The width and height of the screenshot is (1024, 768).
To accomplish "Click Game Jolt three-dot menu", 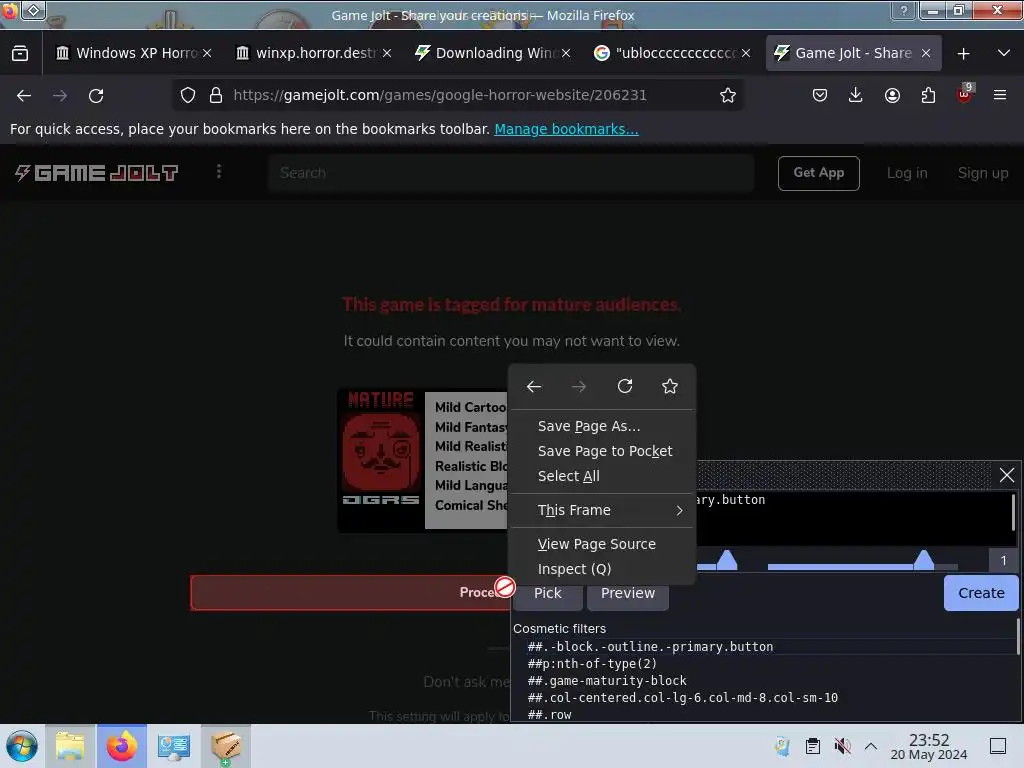I will [219, 172].
